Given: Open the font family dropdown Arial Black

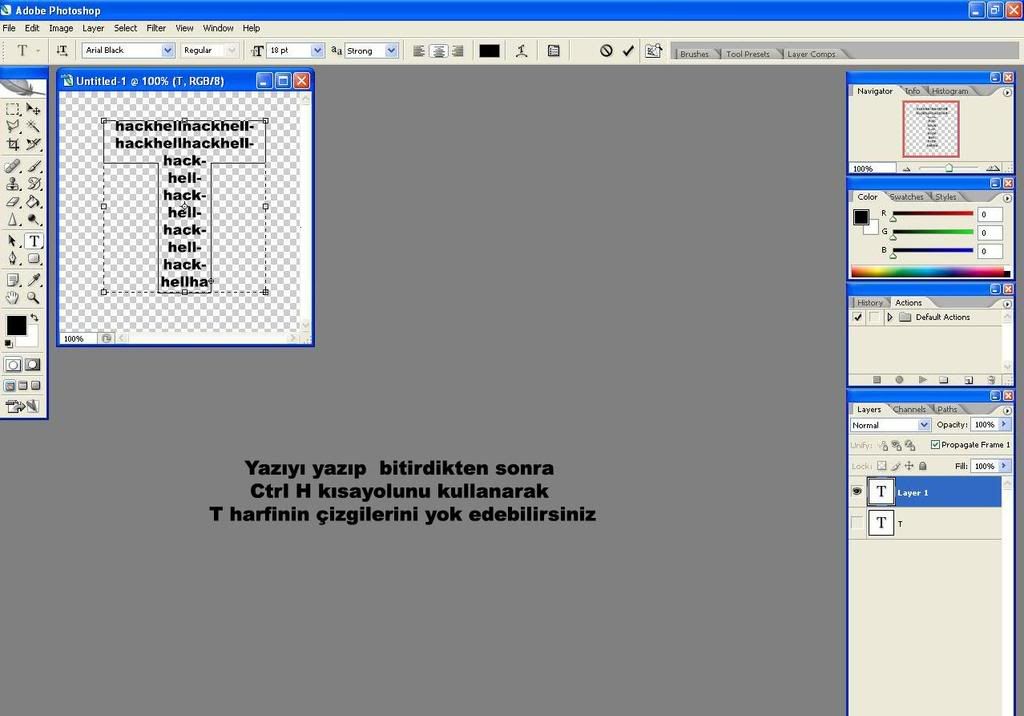Looking at the screenshot, I should [x=168, y=50].
